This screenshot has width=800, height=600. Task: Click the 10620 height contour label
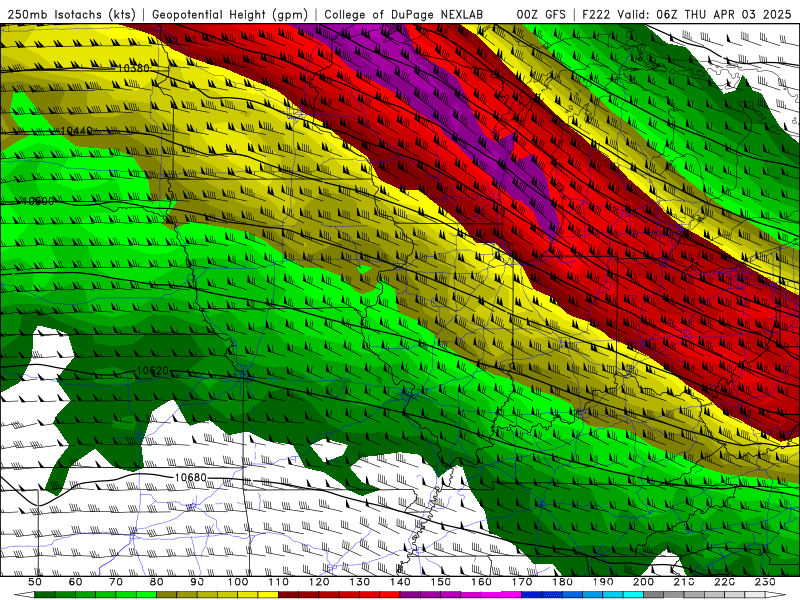[x=153, y=370]
